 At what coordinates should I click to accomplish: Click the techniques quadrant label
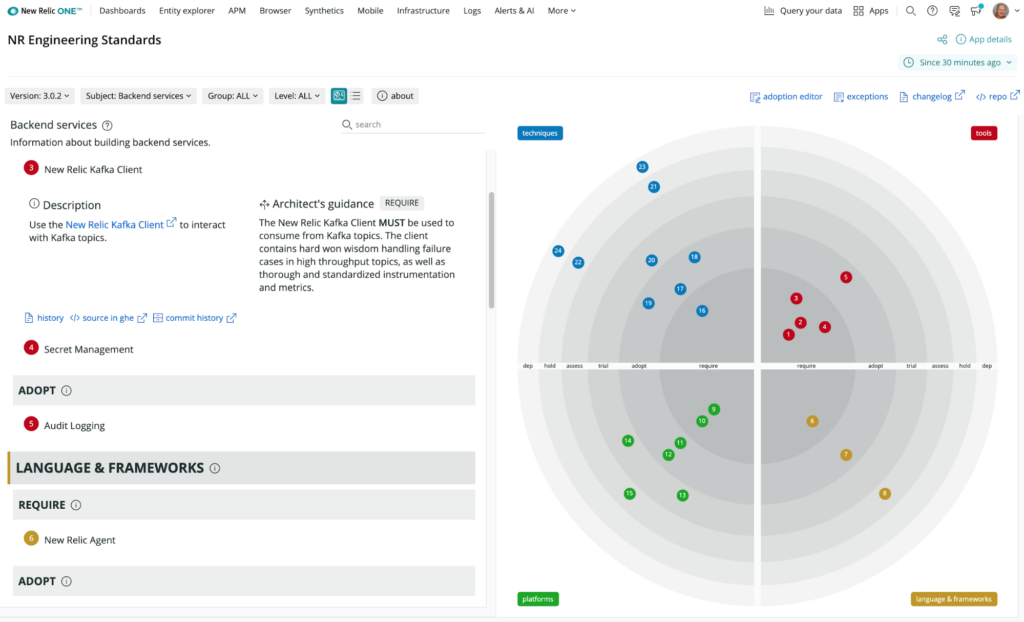(540, 133)
